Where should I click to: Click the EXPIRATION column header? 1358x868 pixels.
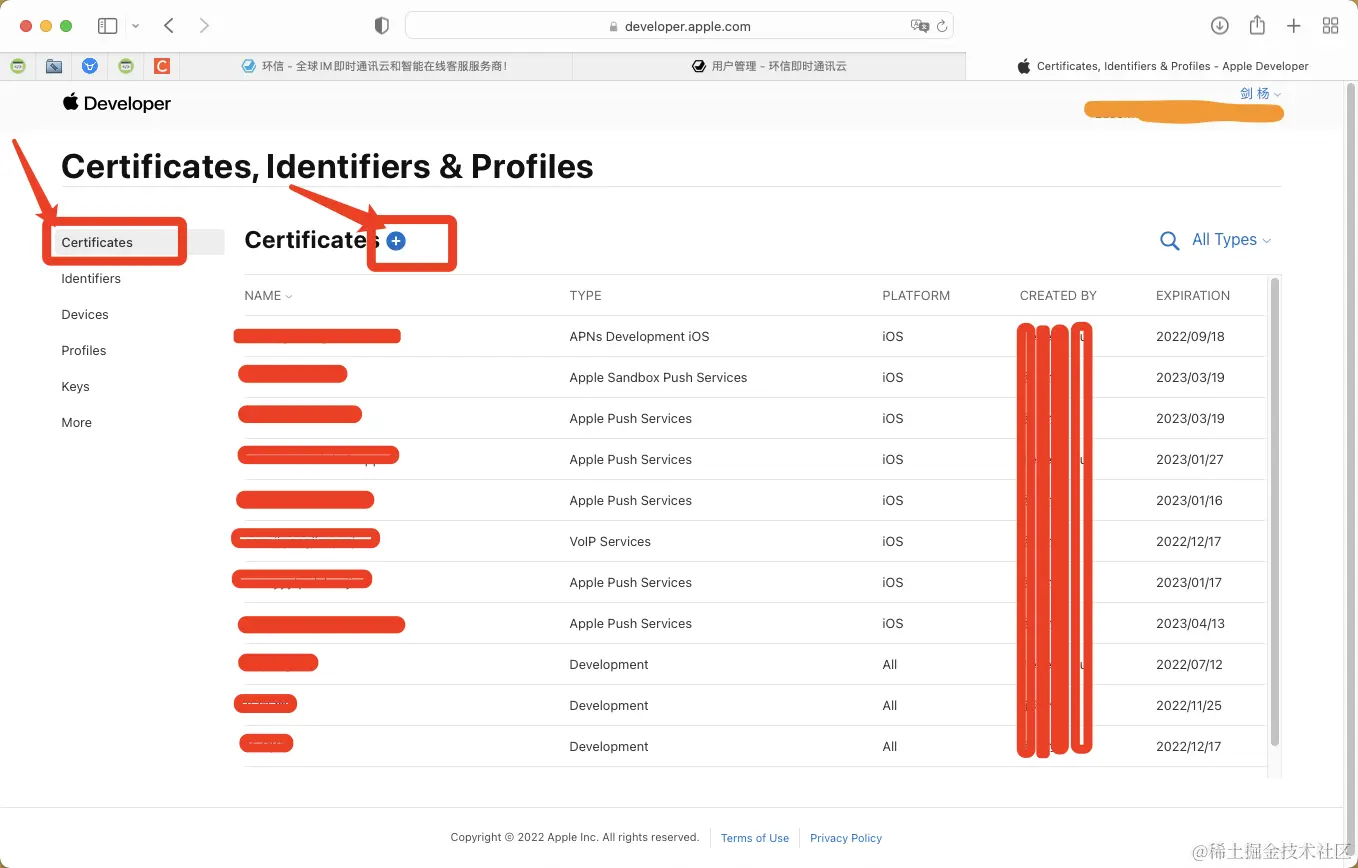click(1193, 295)
